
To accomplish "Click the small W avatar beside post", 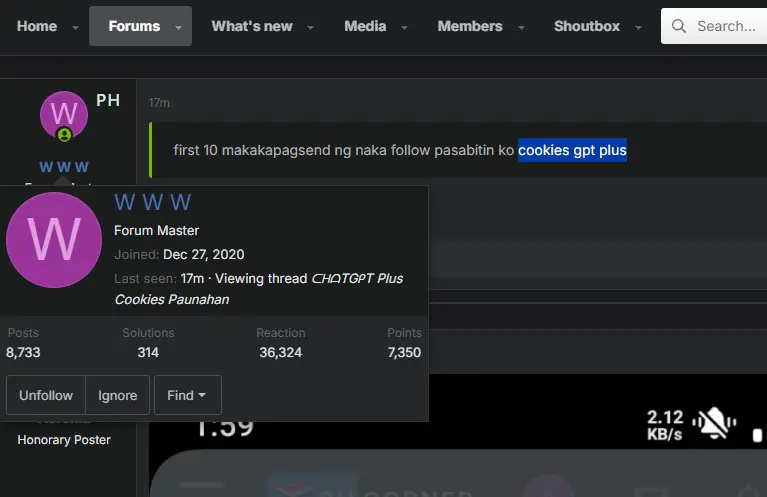I will 64,114.
